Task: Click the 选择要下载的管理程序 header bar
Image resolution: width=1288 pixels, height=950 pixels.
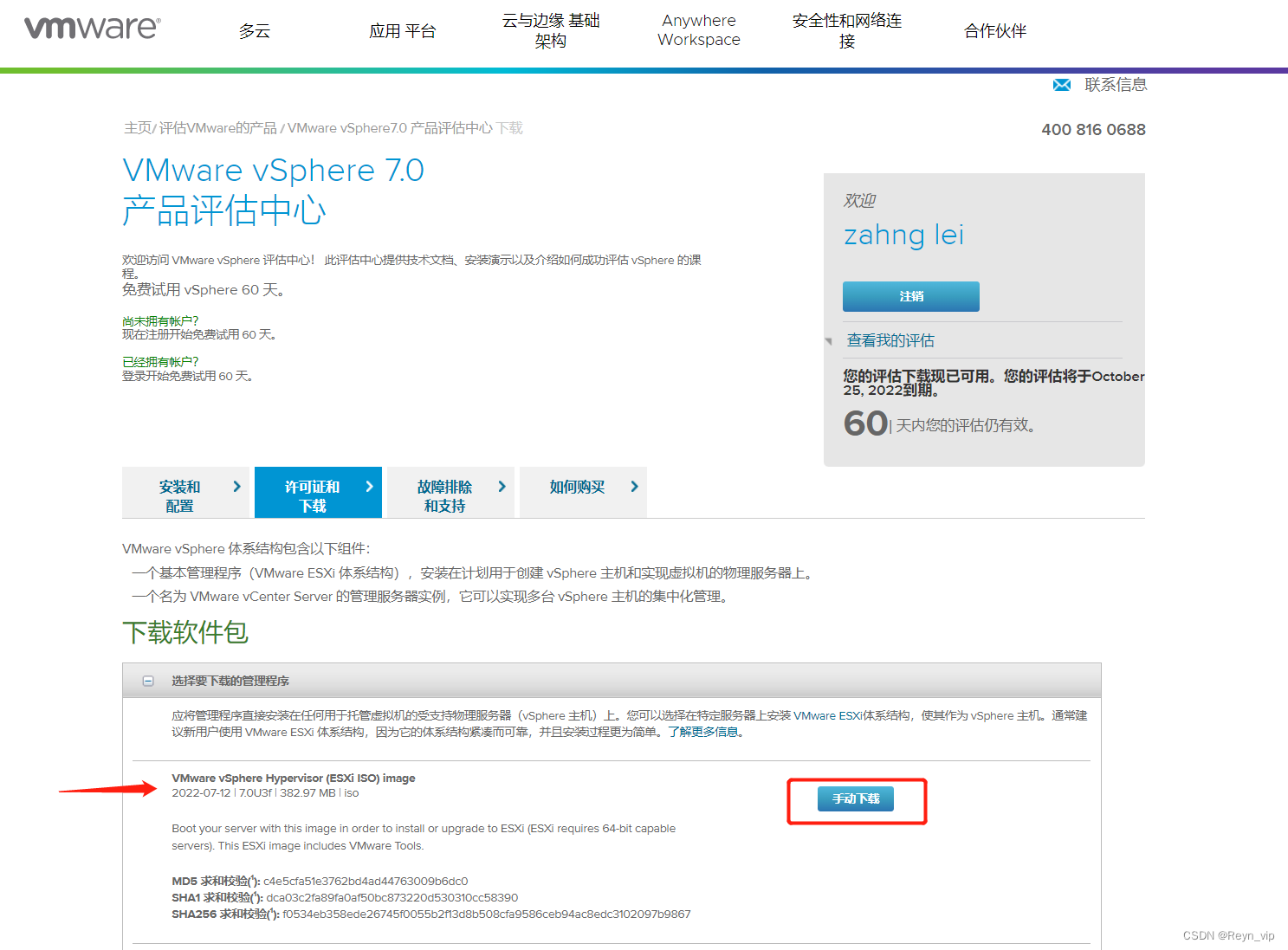Action: 612,681
